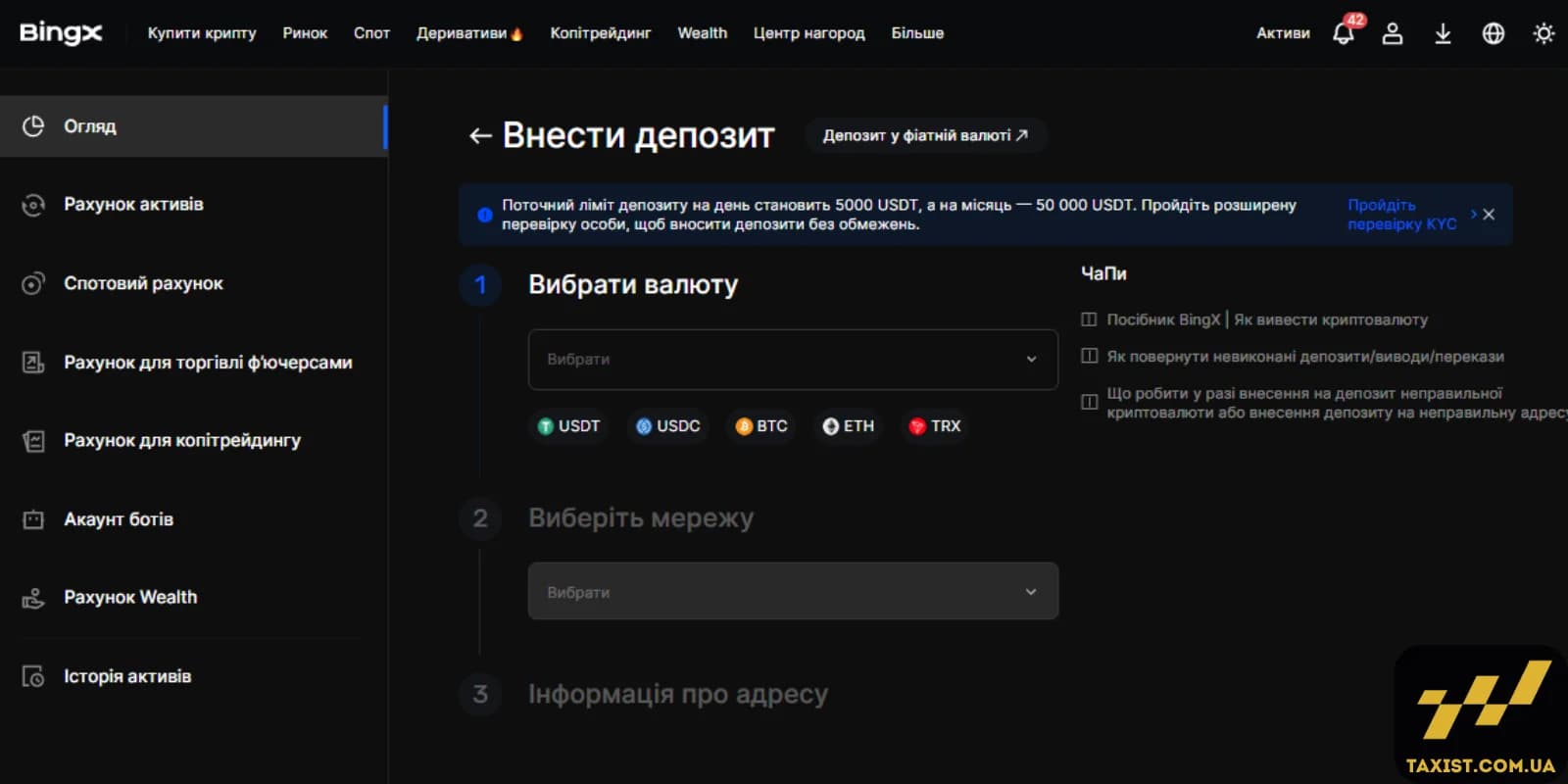Close the deposit limit notice
The height and width of the screenshot is (784, 1568).
point(1489,214)
